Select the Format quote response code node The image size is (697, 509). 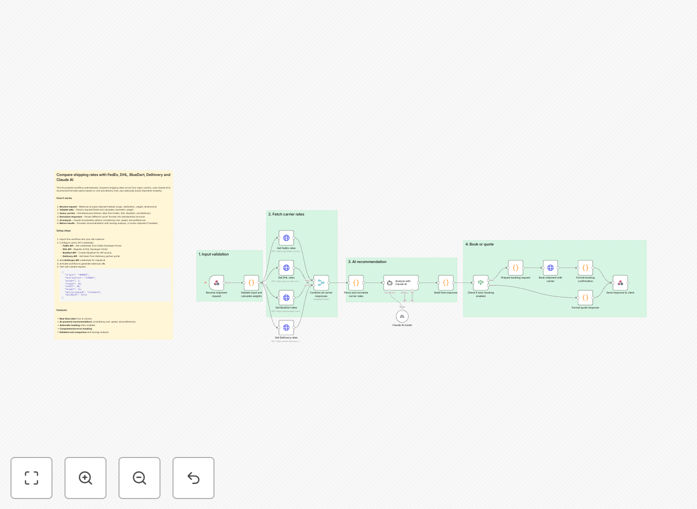(x=585, y=297)
